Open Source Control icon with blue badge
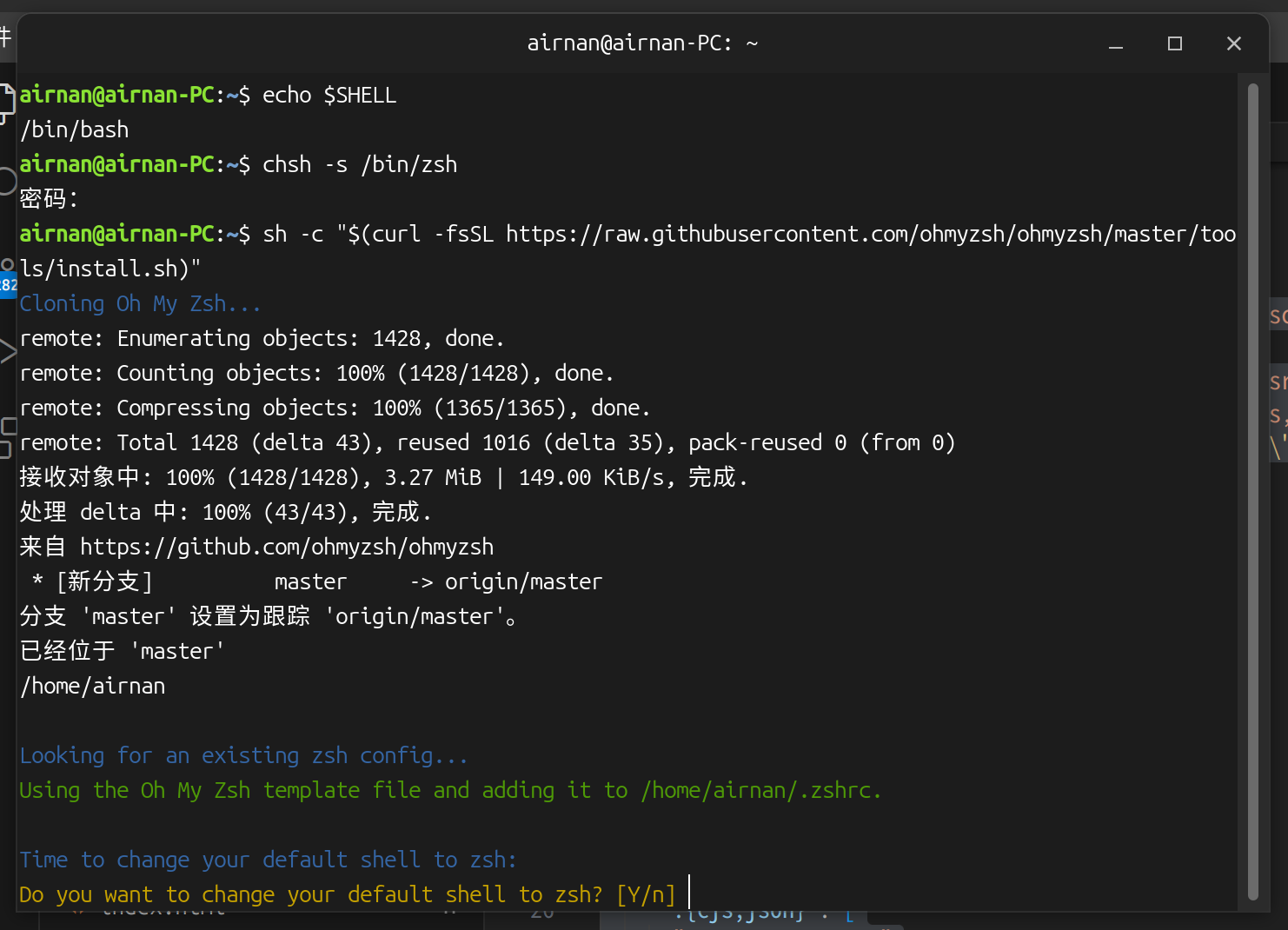Viewport: 1288px width, 930px height. [x=7, y=274]
